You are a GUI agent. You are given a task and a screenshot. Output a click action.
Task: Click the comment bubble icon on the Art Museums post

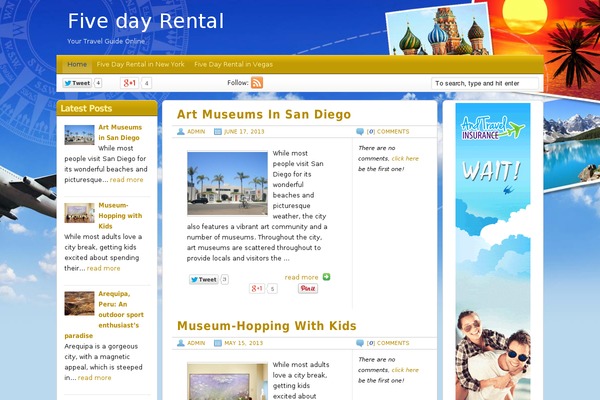(360, 131)
